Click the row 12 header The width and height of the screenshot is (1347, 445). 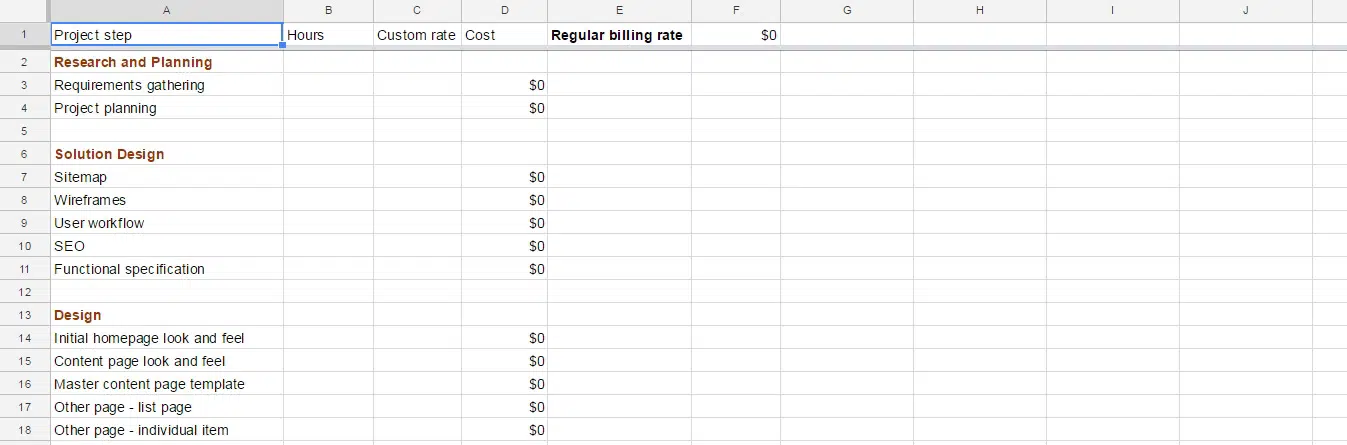pyautogui.click(x=24, y=292)
